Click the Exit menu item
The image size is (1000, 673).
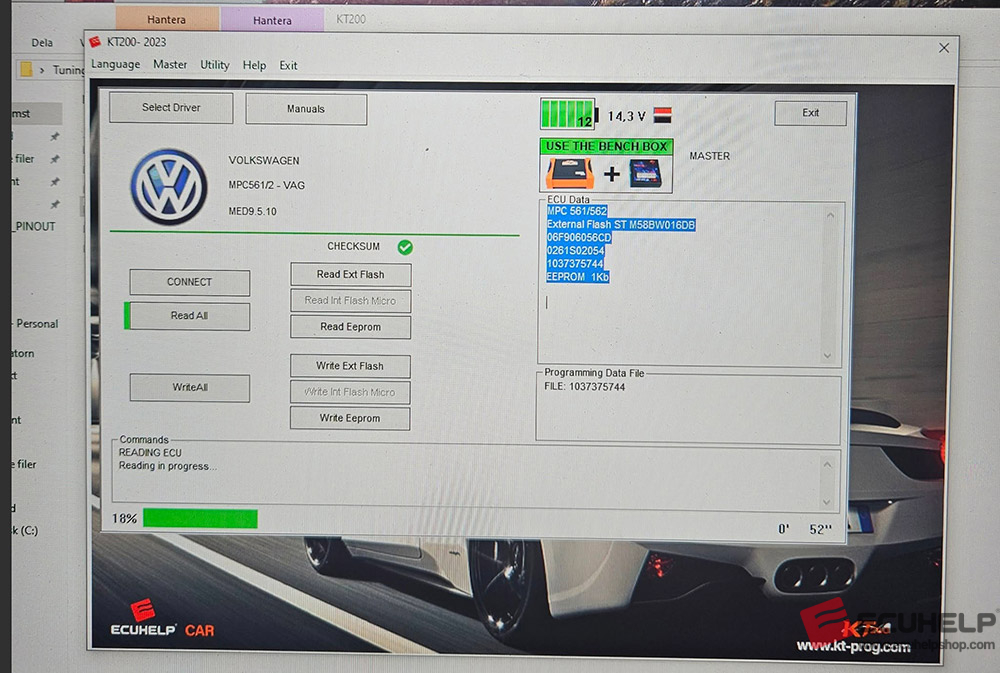click(x=288, y=65)
